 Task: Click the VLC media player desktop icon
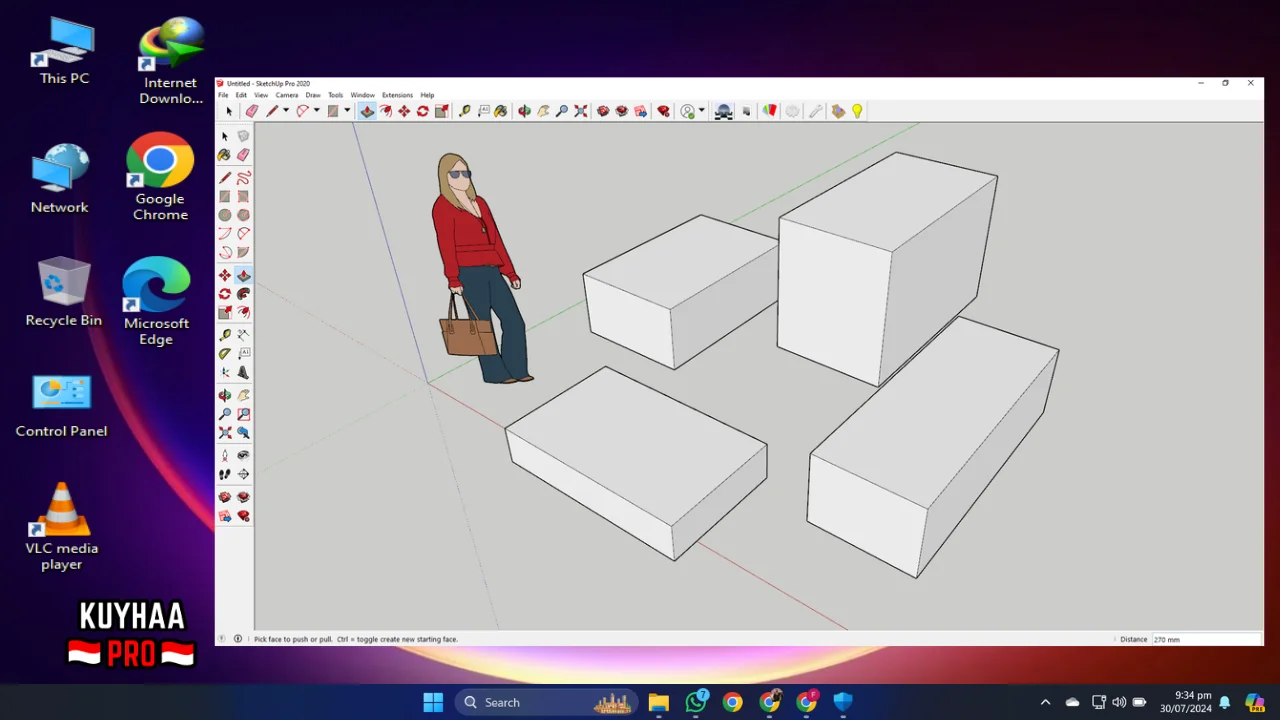click(62, 527)
